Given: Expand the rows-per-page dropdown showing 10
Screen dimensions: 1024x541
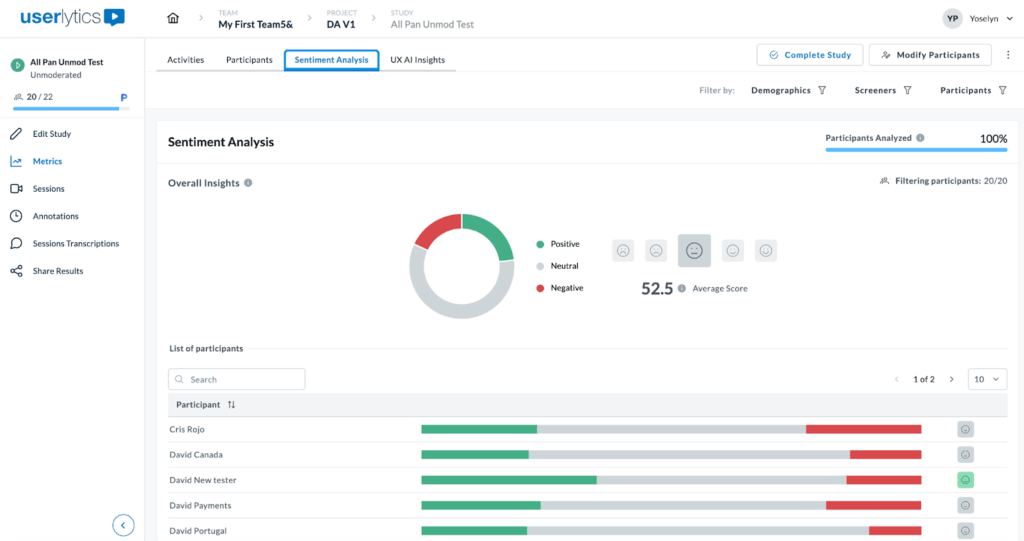Looking at the screenshot, I should 987,380.
